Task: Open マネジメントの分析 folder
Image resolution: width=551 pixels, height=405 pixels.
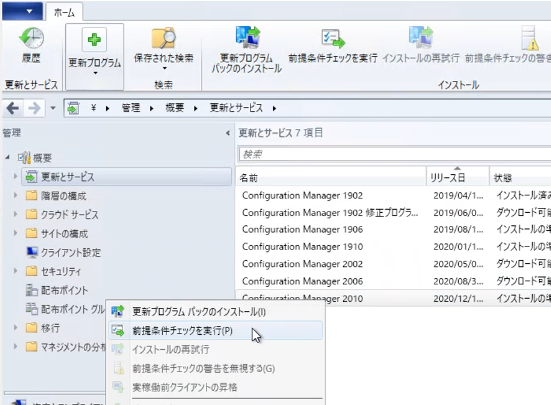Action: [x=65, y=347]
